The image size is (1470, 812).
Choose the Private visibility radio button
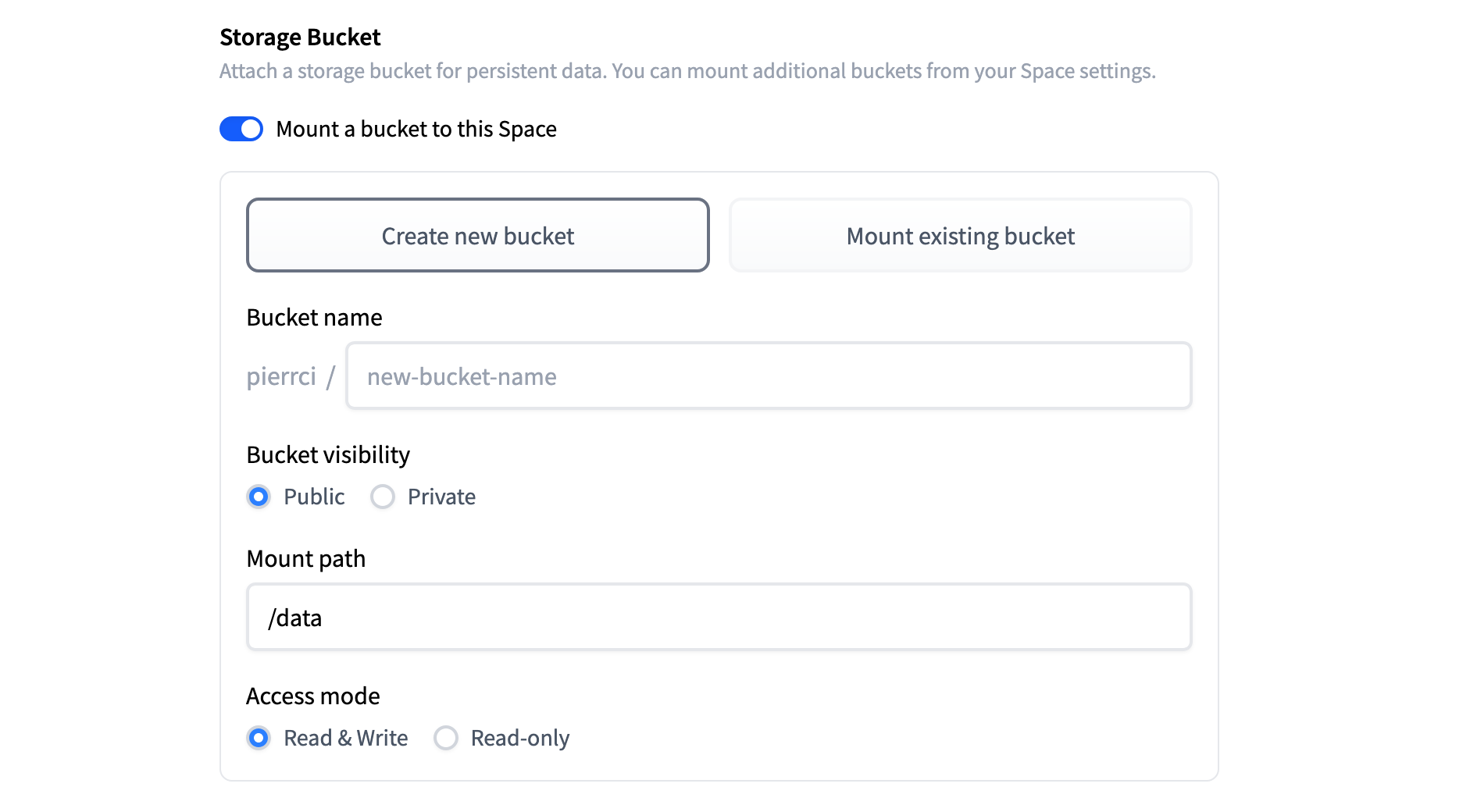(383, 497)
